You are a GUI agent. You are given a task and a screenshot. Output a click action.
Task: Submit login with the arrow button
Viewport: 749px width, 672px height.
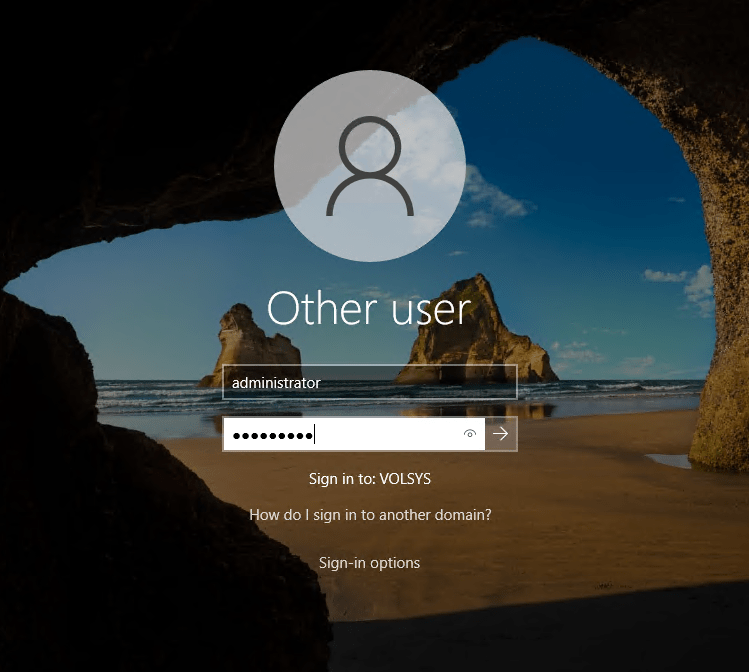(x=501, y=434)
